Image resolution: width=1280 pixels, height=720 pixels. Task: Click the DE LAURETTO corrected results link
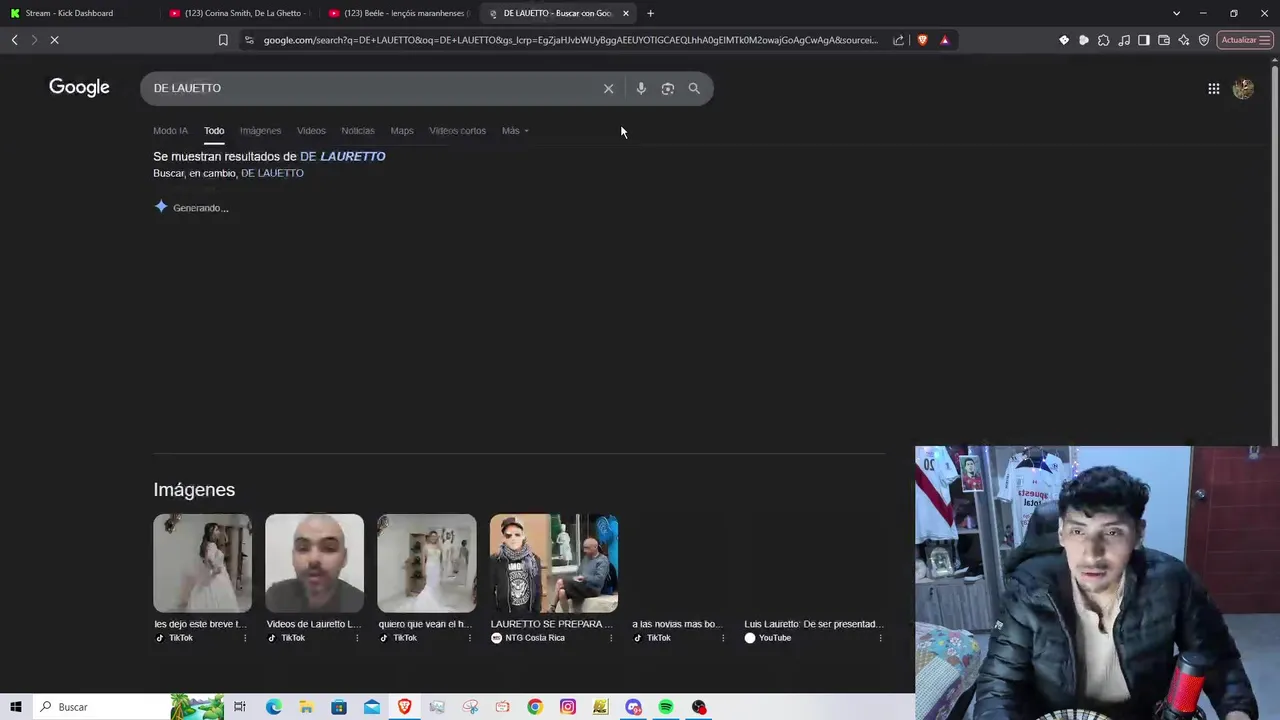point(342,156)
